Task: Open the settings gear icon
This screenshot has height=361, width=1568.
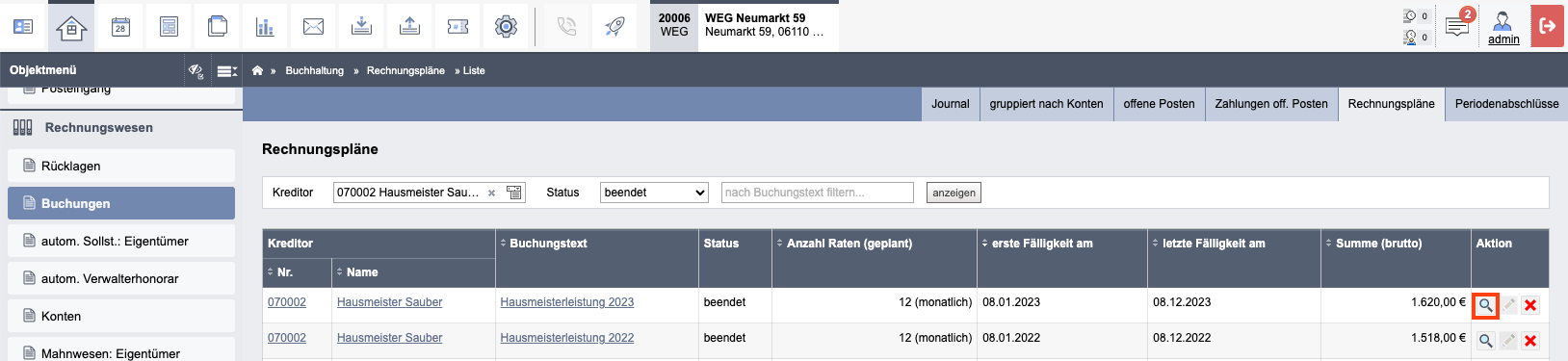Action: click(x=506, y=26)
